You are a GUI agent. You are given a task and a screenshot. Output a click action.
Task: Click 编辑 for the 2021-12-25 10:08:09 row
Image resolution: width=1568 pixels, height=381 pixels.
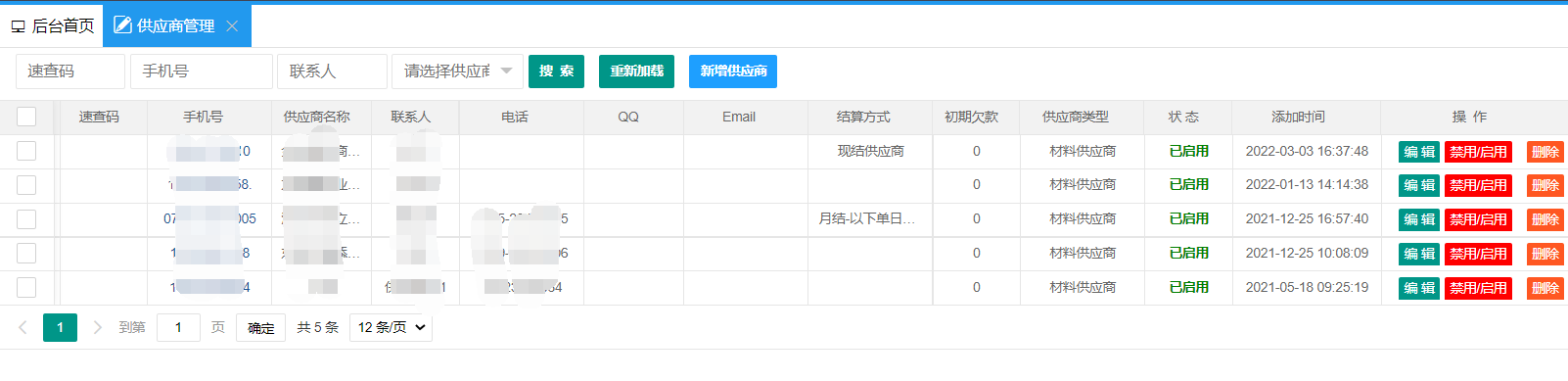pos(1419,254)
